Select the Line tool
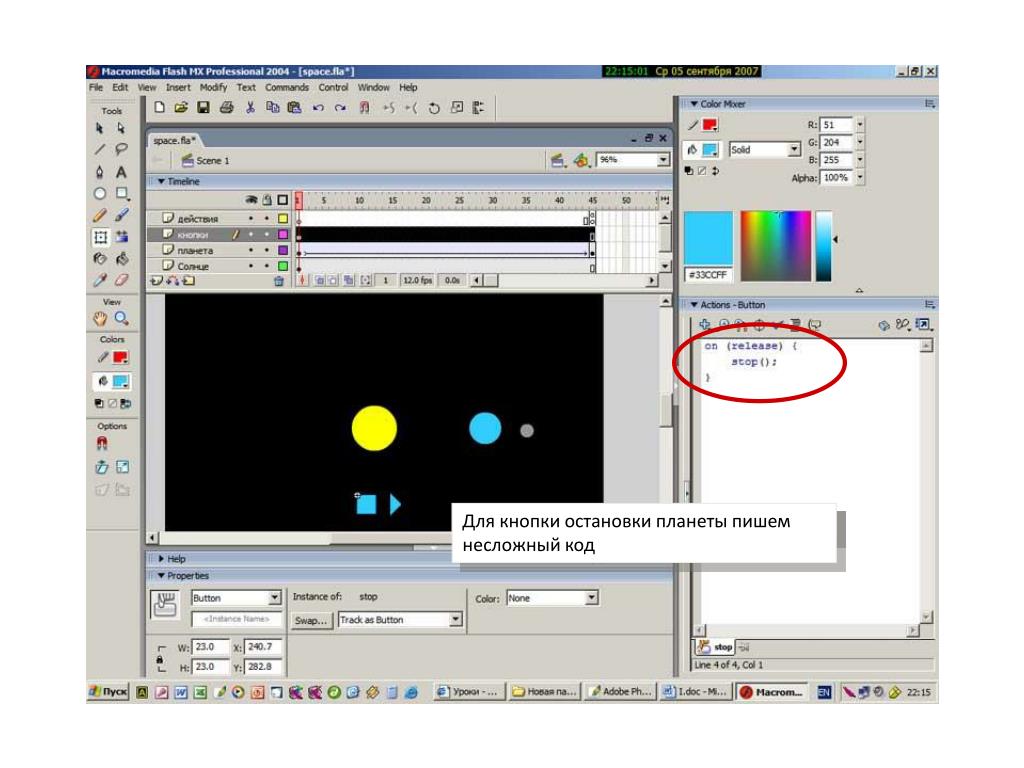 pyautogui.click(x=99, y=150)
